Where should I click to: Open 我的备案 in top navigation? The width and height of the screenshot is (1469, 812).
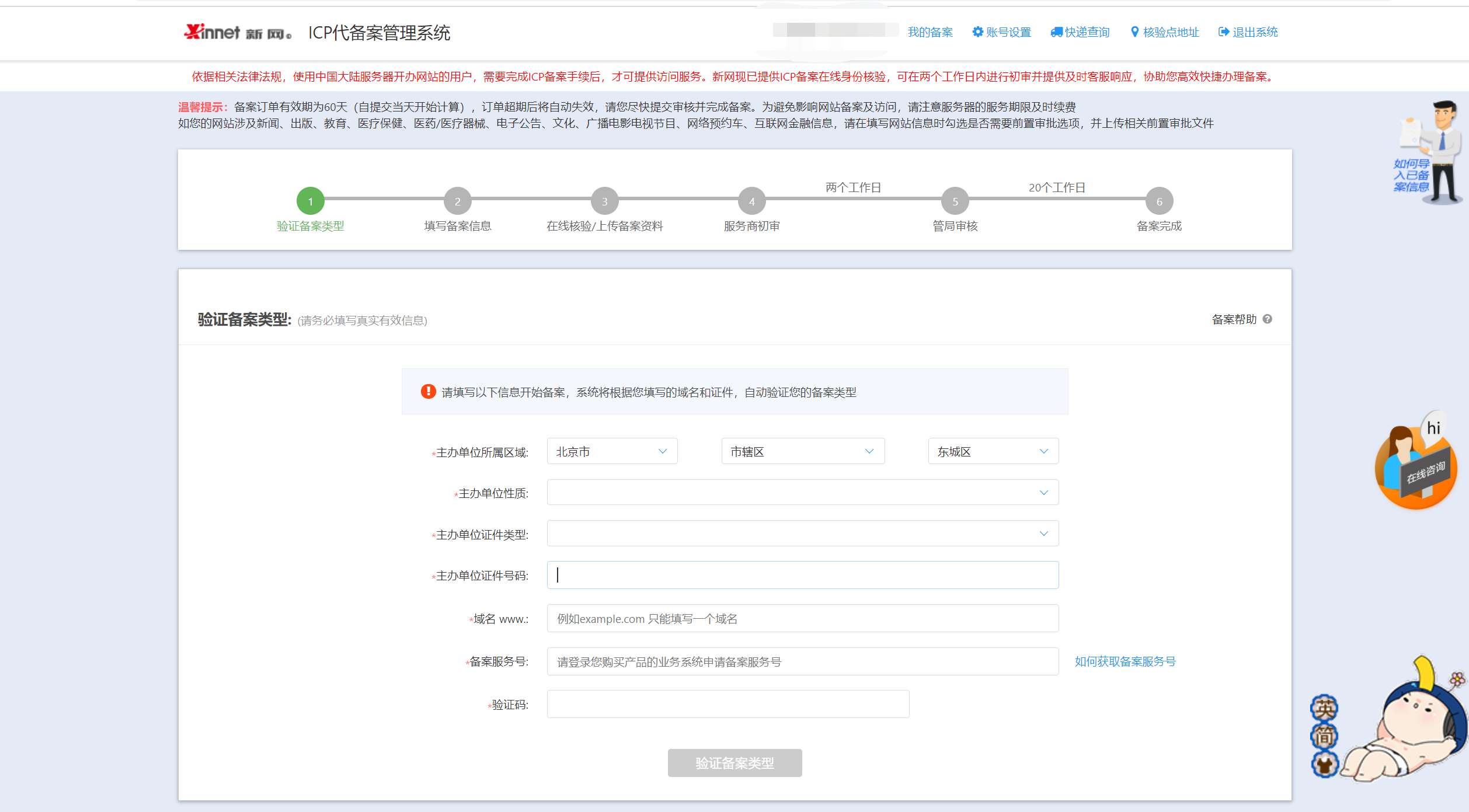click(x=930, y=32)
